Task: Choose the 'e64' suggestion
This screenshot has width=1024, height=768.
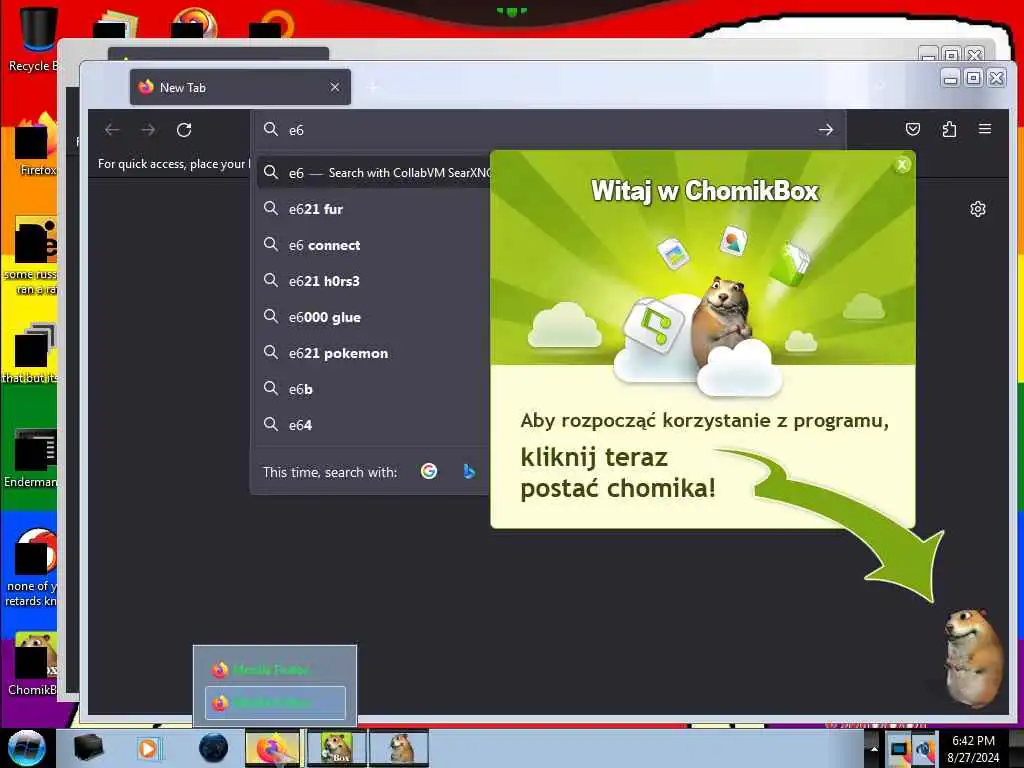Action: (374, 424)
